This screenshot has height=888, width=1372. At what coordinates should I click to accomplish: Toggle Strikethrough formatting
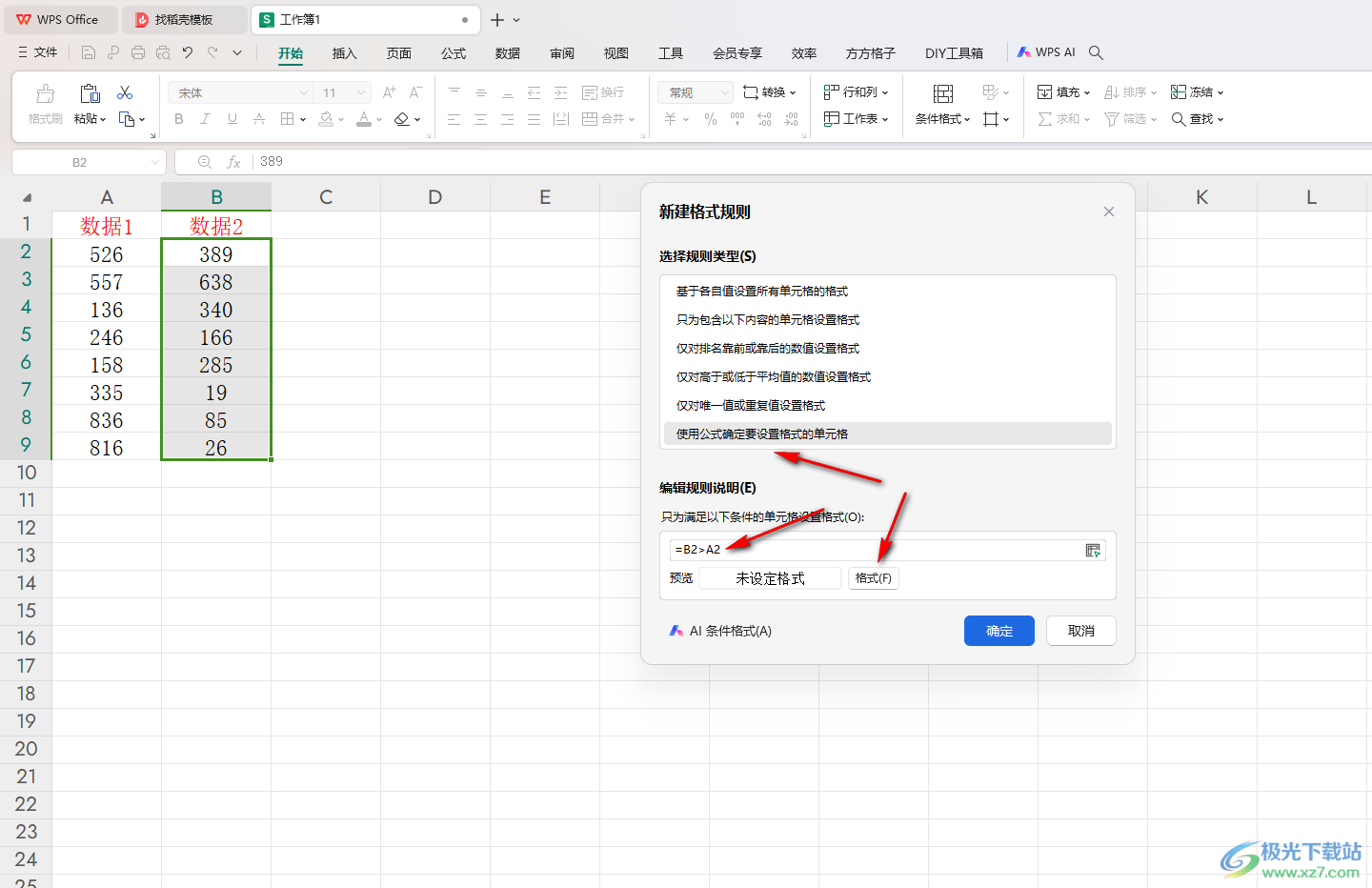pyautogui.click(x=259, y=119)
